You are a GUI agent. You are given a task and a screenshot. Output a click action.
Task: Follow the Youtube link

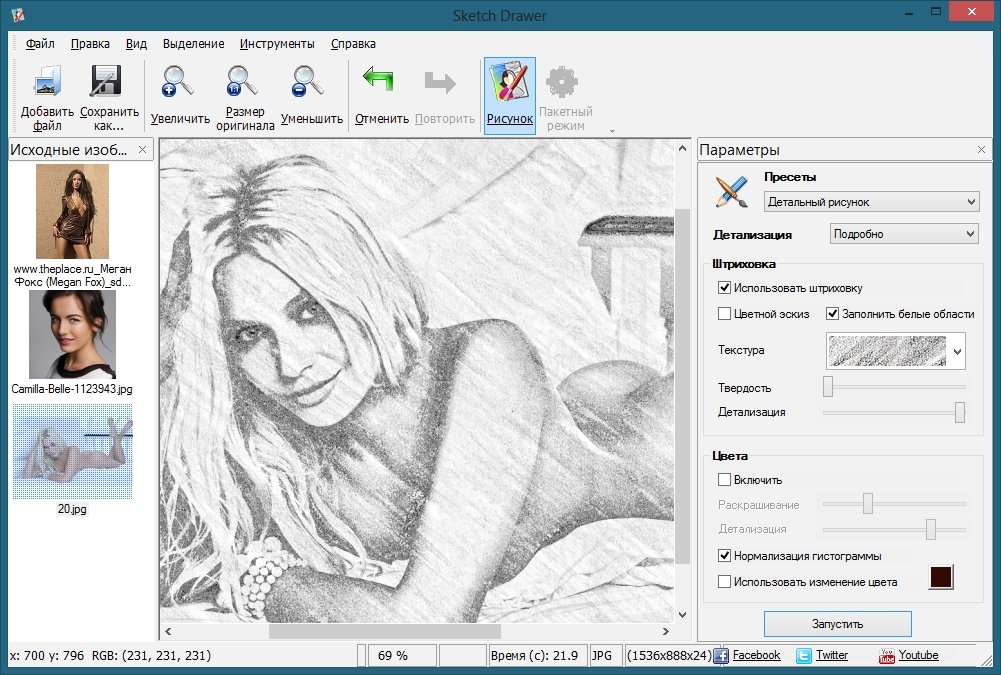[x=917, y=655]
